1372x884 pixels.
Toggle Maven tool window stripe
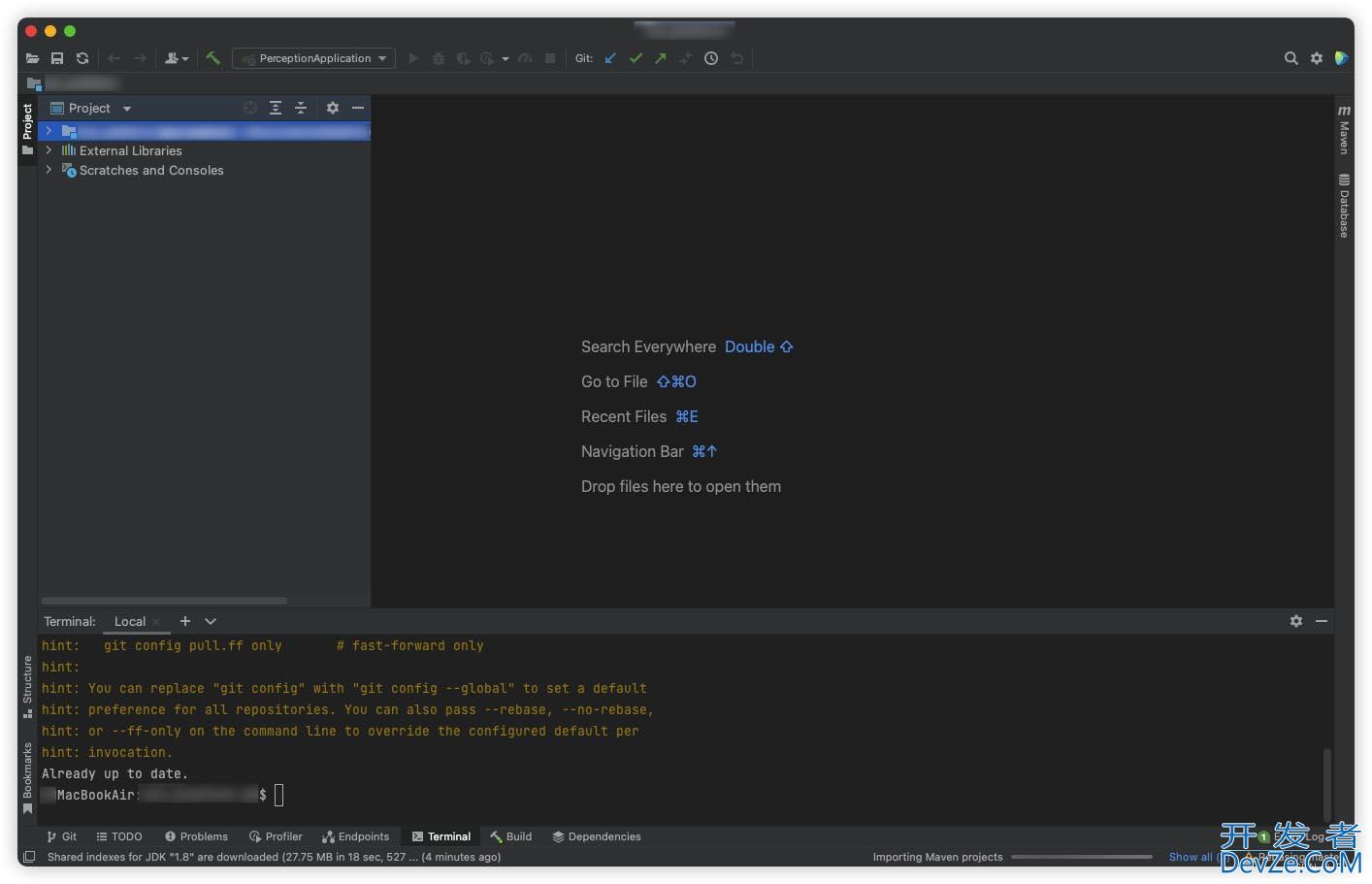pyautogui.click(x=1344, y=129)
